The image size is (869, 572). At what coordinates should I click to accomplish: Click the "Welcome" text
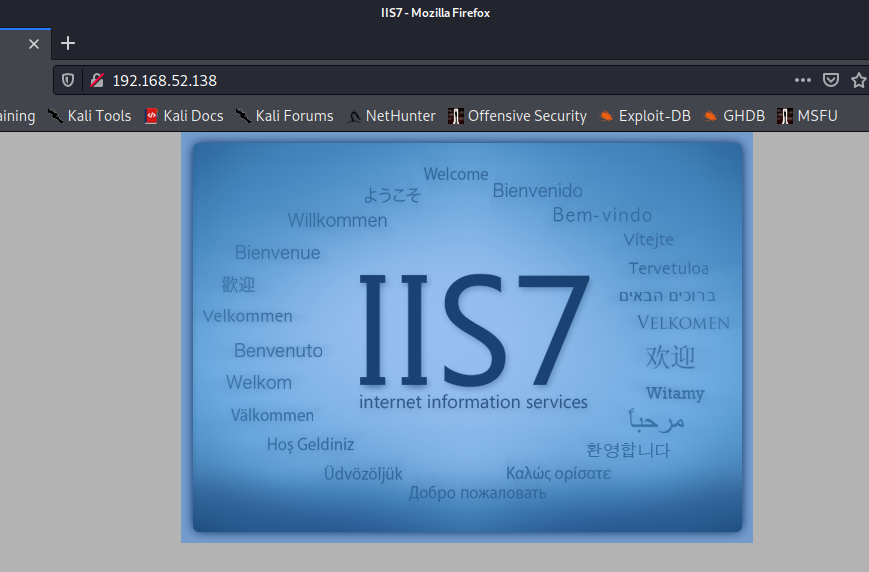pos(456,174)
